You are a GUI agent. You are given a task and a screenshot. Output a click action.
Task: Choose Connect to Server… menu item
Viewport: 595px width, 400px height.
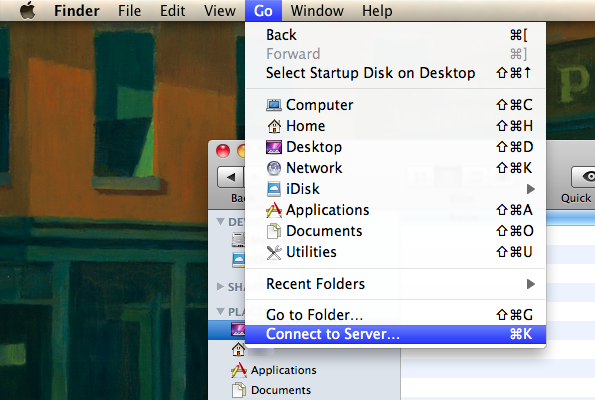point(395,334)
